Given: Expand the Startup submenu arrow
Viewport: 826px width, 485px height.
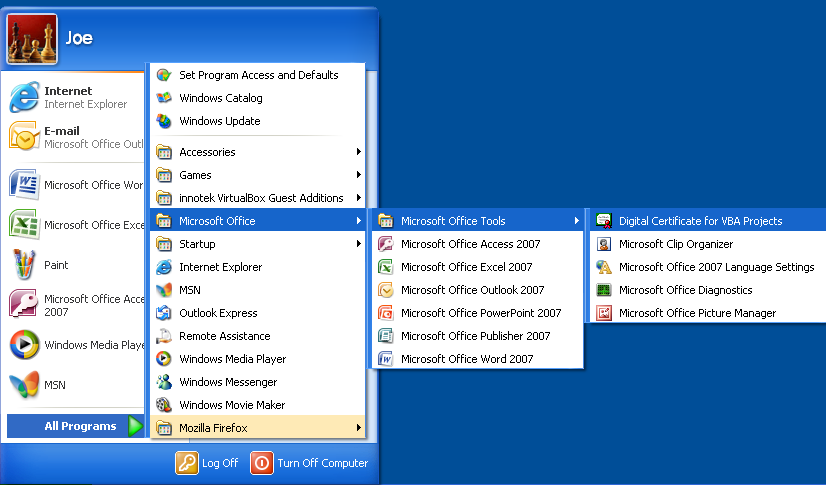Looking at the screenshot, I should click(x=358, y=244).
